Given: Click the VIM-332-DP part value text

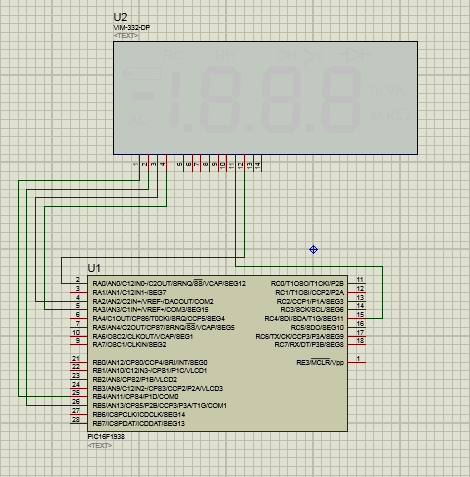Looking at the screenshot, I should click(x=132, y=28).
